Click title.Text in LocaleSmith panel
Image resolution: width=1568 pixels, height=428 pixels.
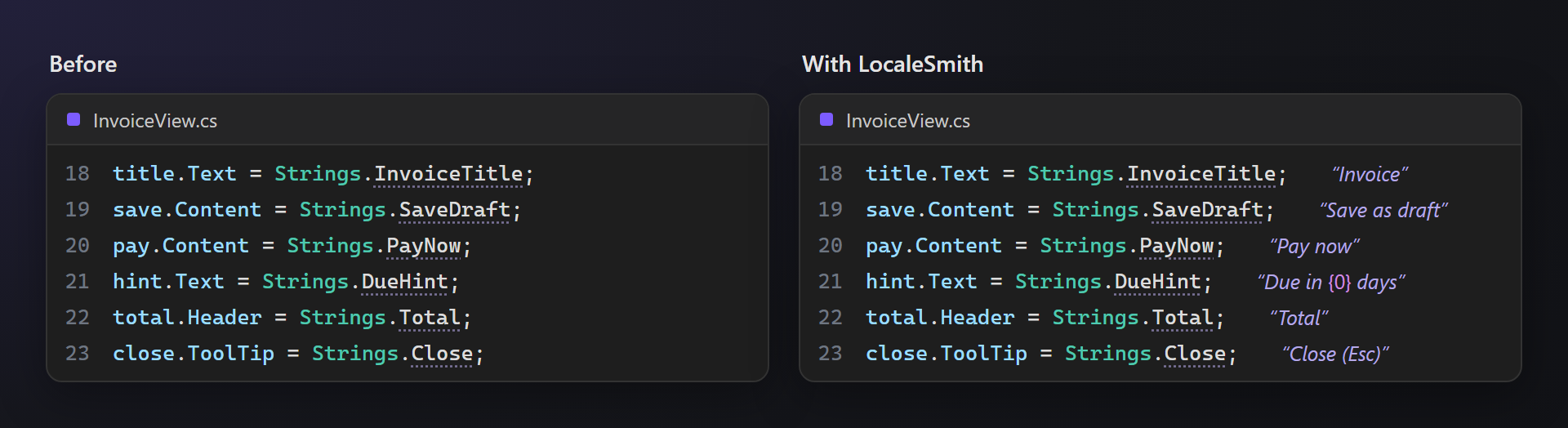(928, 174)
